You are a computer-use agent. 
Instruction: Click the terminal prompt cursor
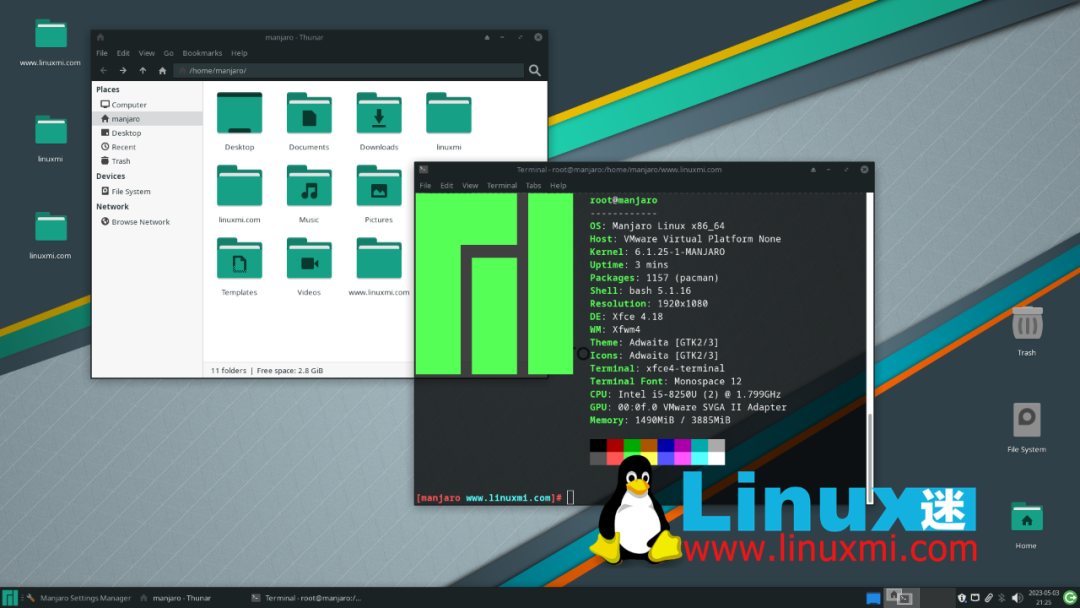coord(570,498)
